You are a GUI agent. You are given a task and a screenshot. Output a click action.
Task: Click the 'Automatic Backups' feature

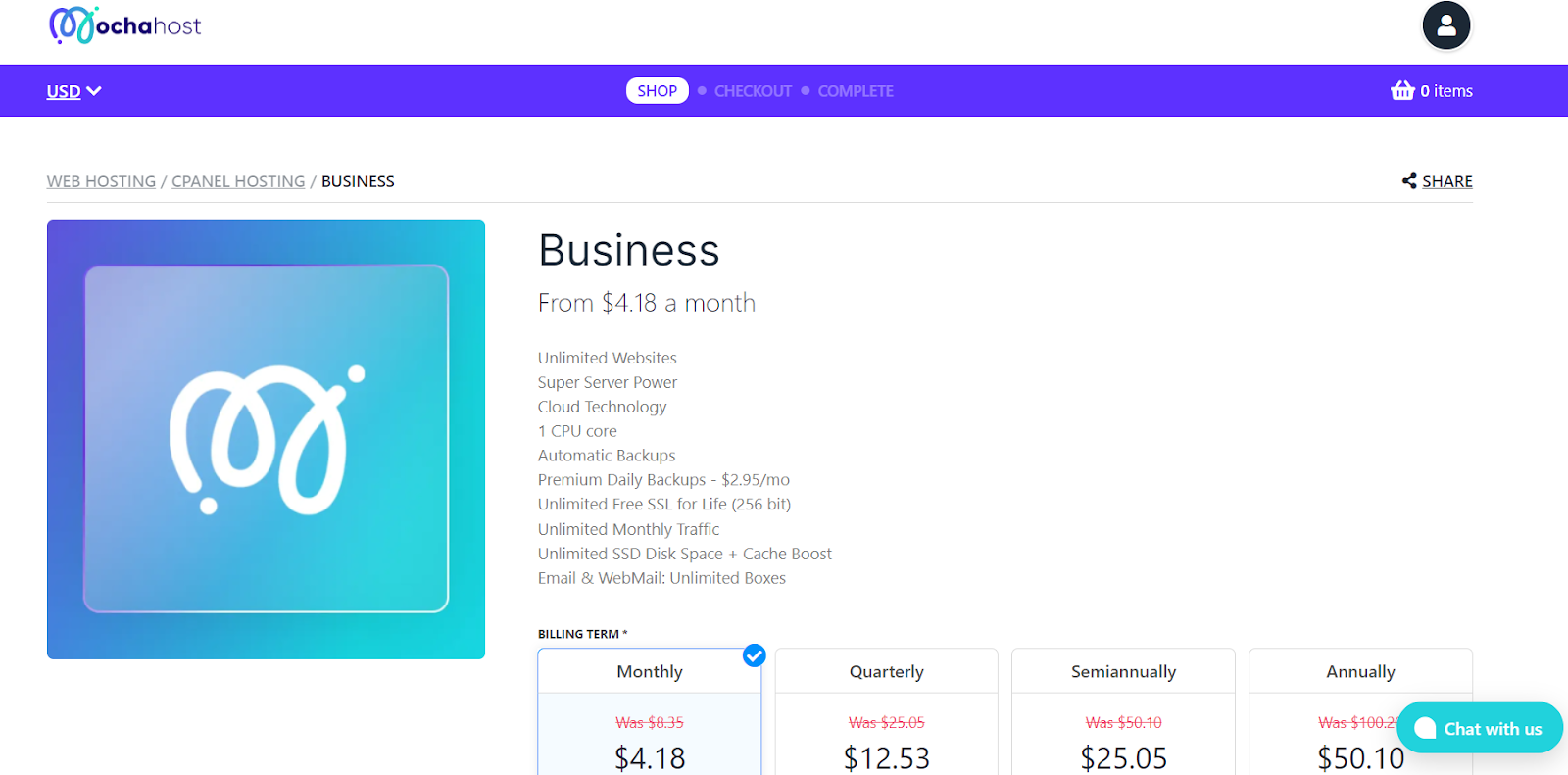(x=607, y=456)
